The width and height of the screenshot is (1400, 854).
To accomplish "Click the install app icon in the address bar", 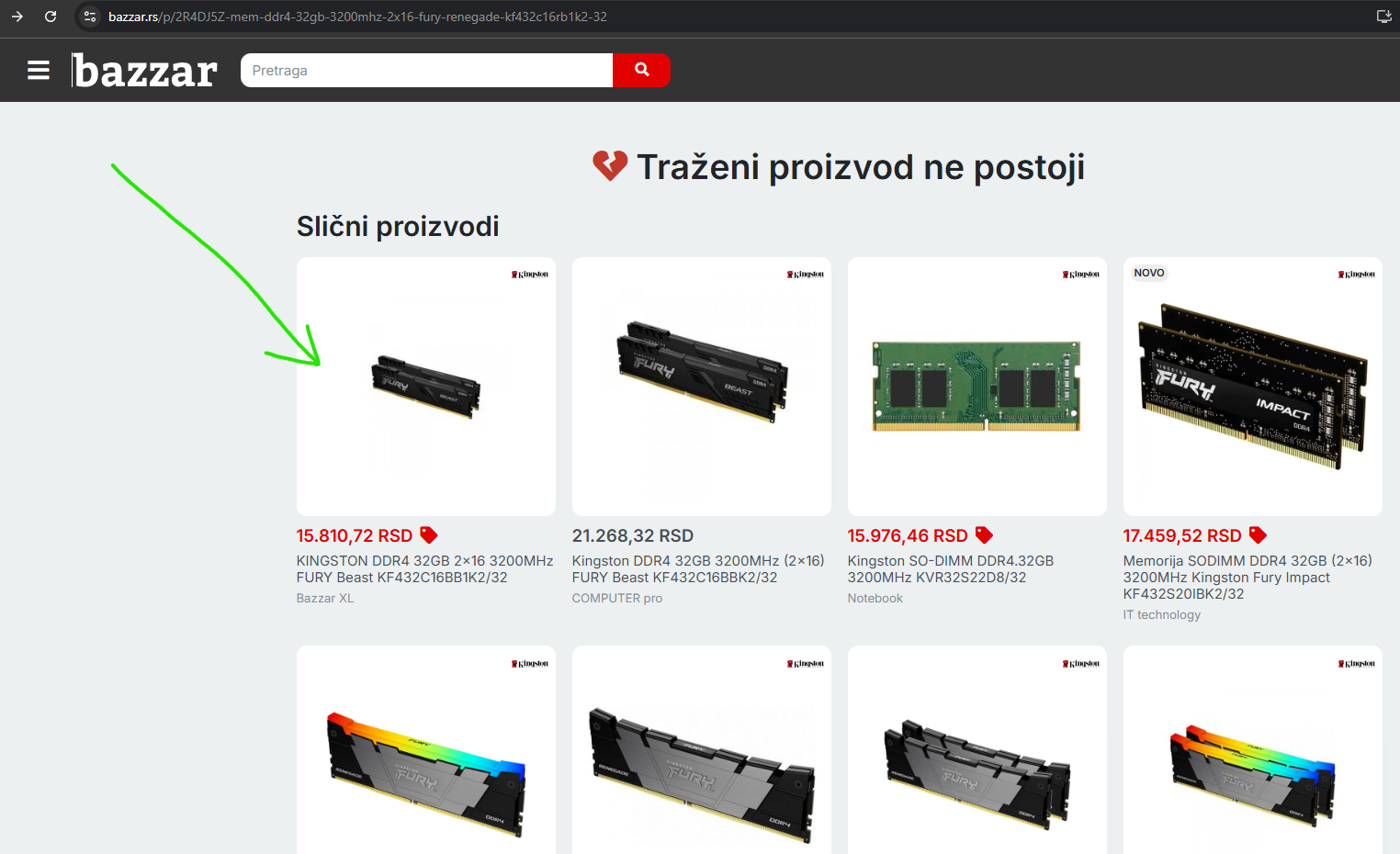I will [x=1383, y=17].
